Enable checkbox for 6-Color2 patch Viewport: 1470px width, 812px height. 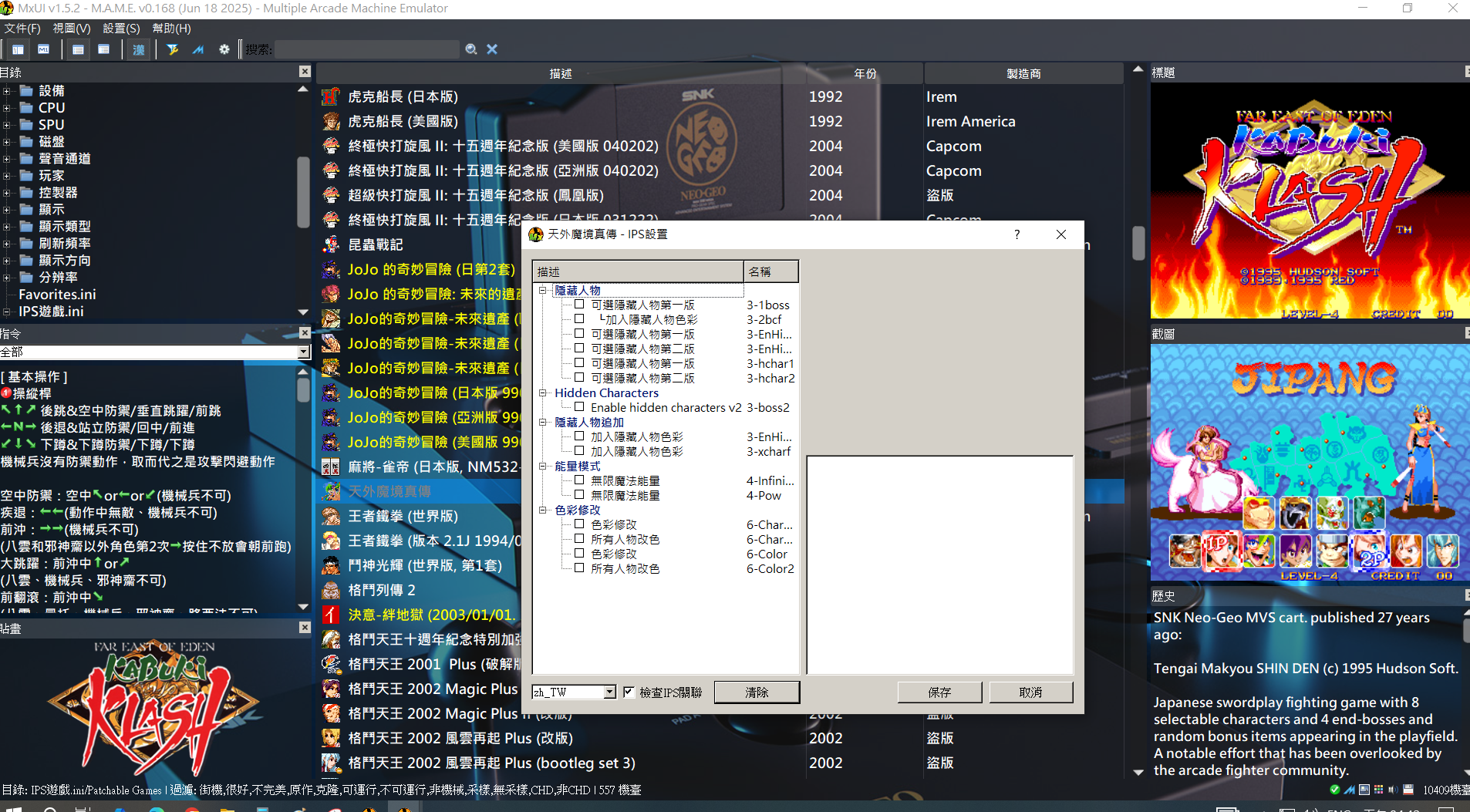click(x=579, y=568)
